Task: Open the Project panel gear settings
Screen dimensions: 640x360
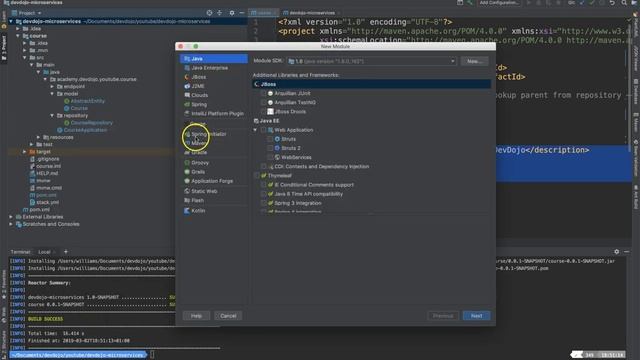Action: point(232,13)
